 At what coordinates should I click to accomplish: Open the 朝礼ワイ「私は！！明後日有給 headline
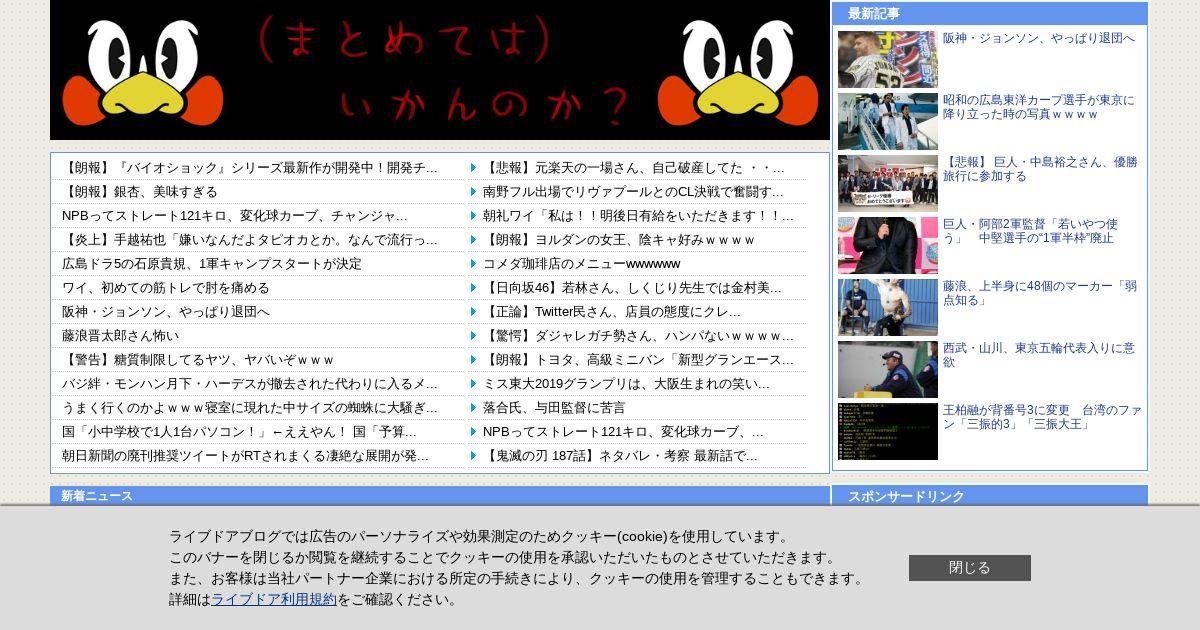[x=639, y=216]
